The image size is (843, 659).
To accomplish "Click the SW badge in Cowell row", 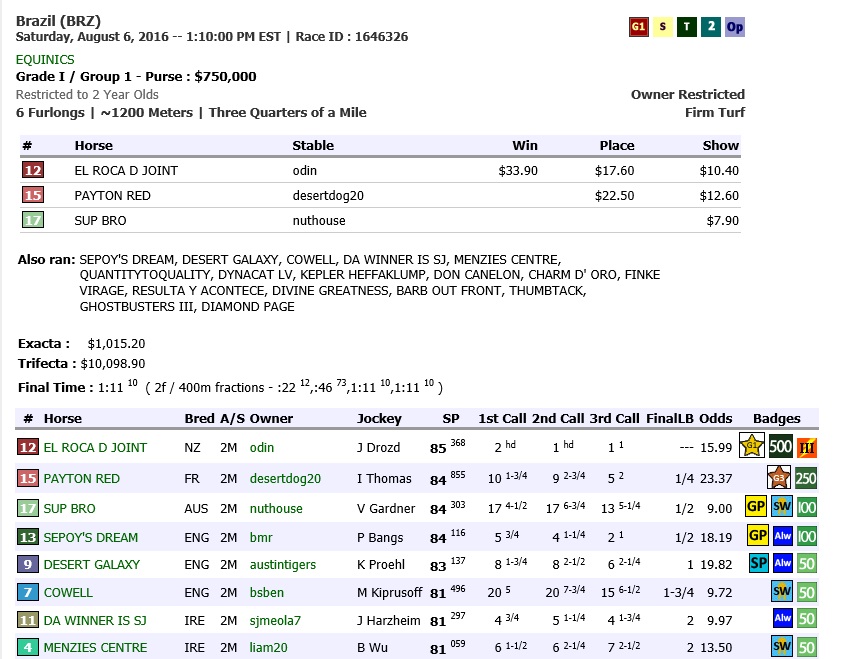I will tap(782, 591).
